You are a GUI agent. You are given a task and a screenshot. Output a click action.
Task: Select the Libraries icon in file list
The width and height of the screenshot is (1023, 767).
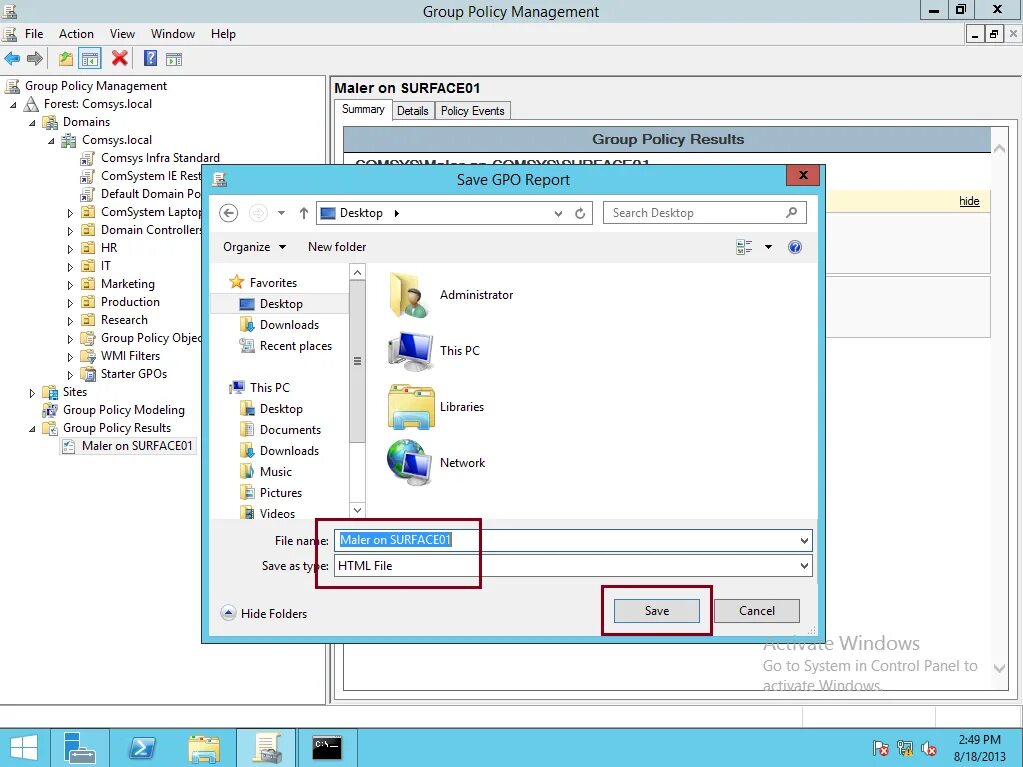coord(411,407)
